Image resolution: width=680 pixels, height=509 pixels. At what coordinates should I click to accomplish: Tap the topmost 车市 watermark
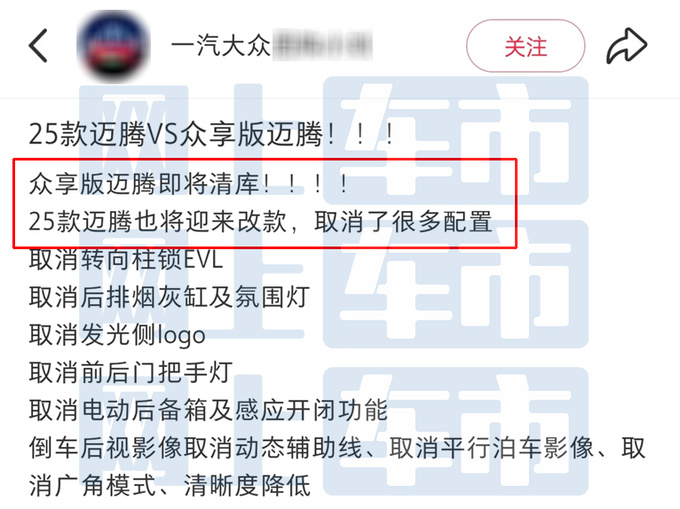pos(455,141)
